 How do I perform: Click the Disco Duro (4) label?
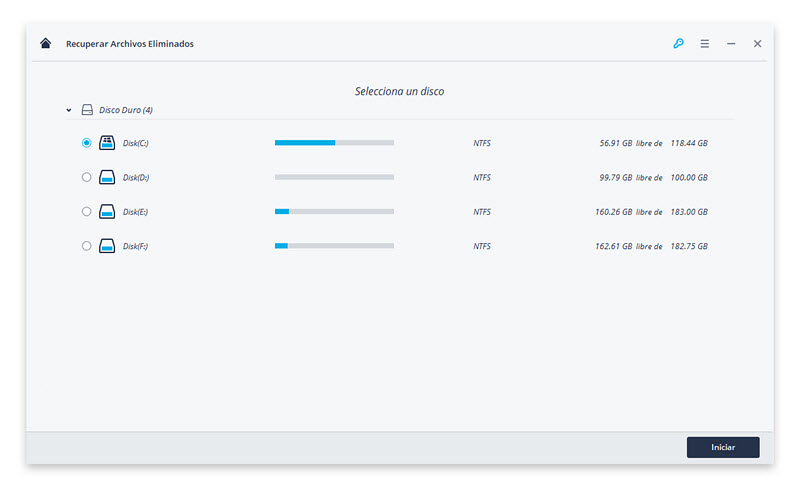(126, 110)
